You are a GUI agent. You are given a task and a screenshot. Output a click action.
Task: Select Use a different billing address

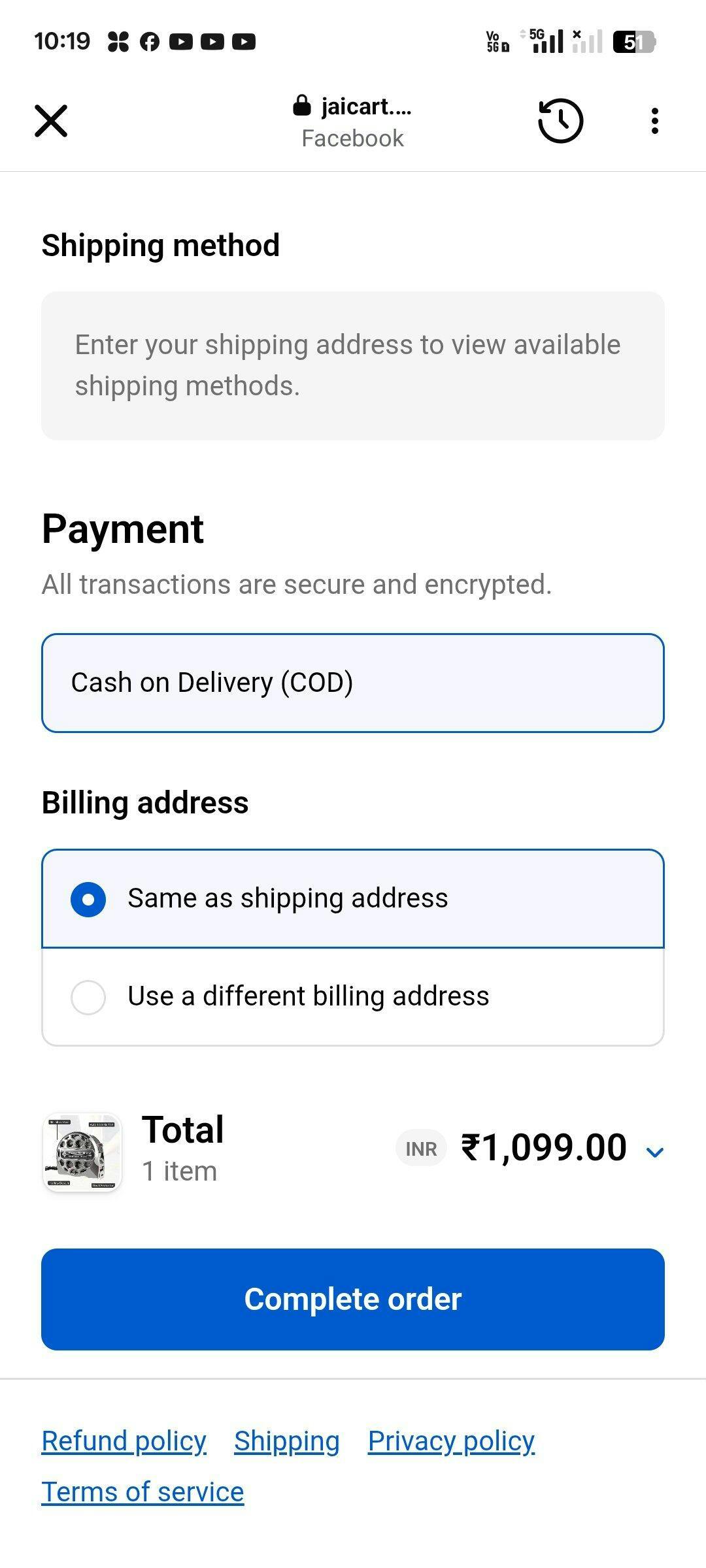(x=88, y=997)
